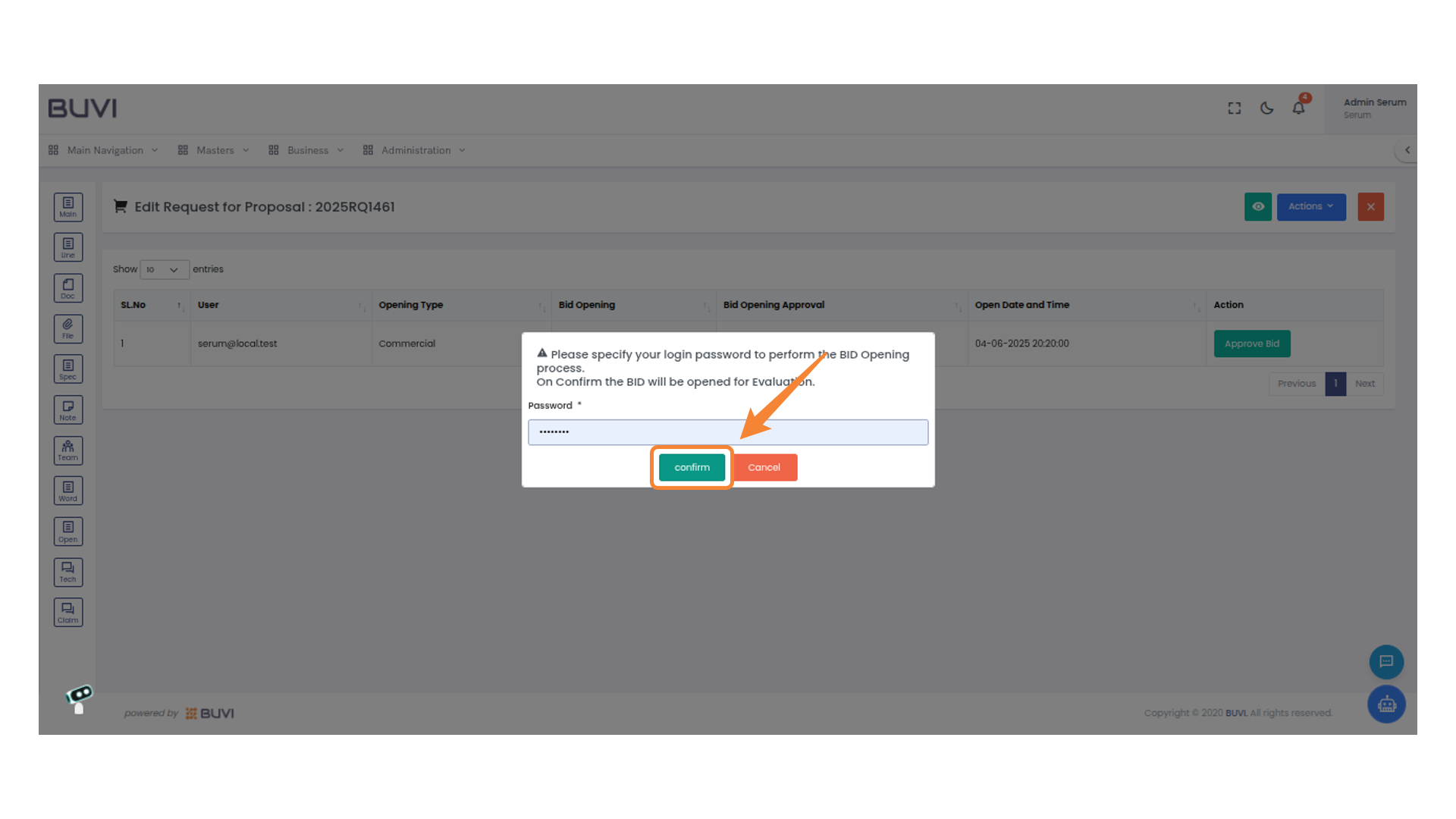
Task: Toggle the green eye preview button
Action: coord(1257,206)
